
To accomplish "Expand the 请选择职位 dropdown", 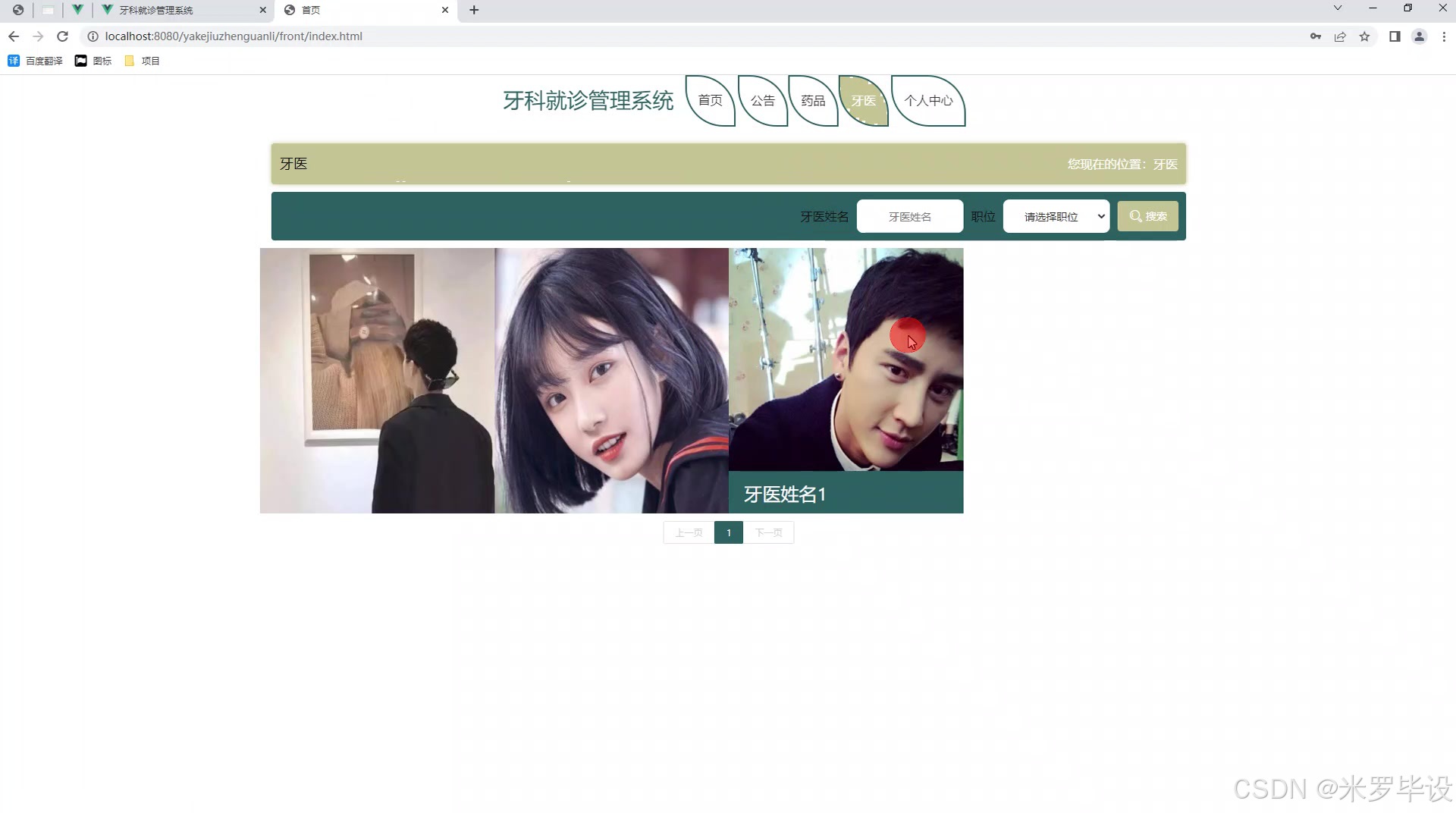I will (1056, 216).
